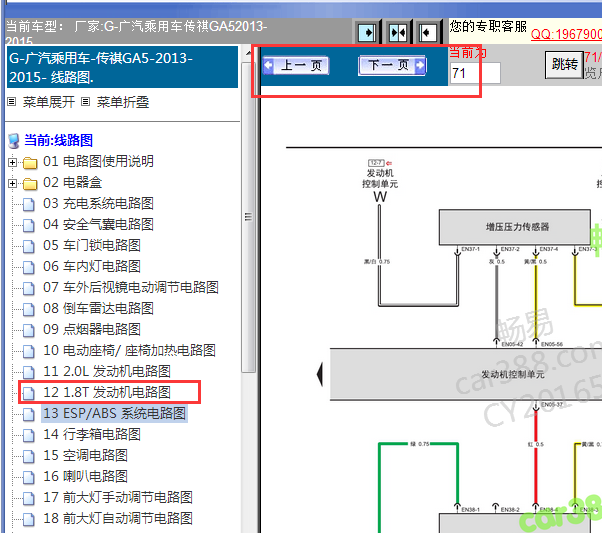
Task: Click the 01 电路图使用说明 folder icon
Action: click(x=30, y=163)
